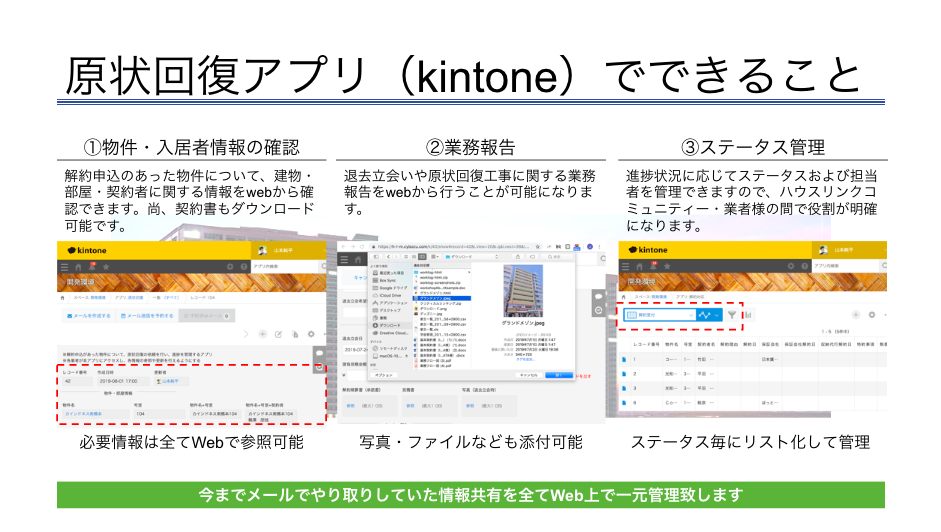Open record gear menu beside copy icon
This screenshot has height=532, width=941.
coord(311,334)
